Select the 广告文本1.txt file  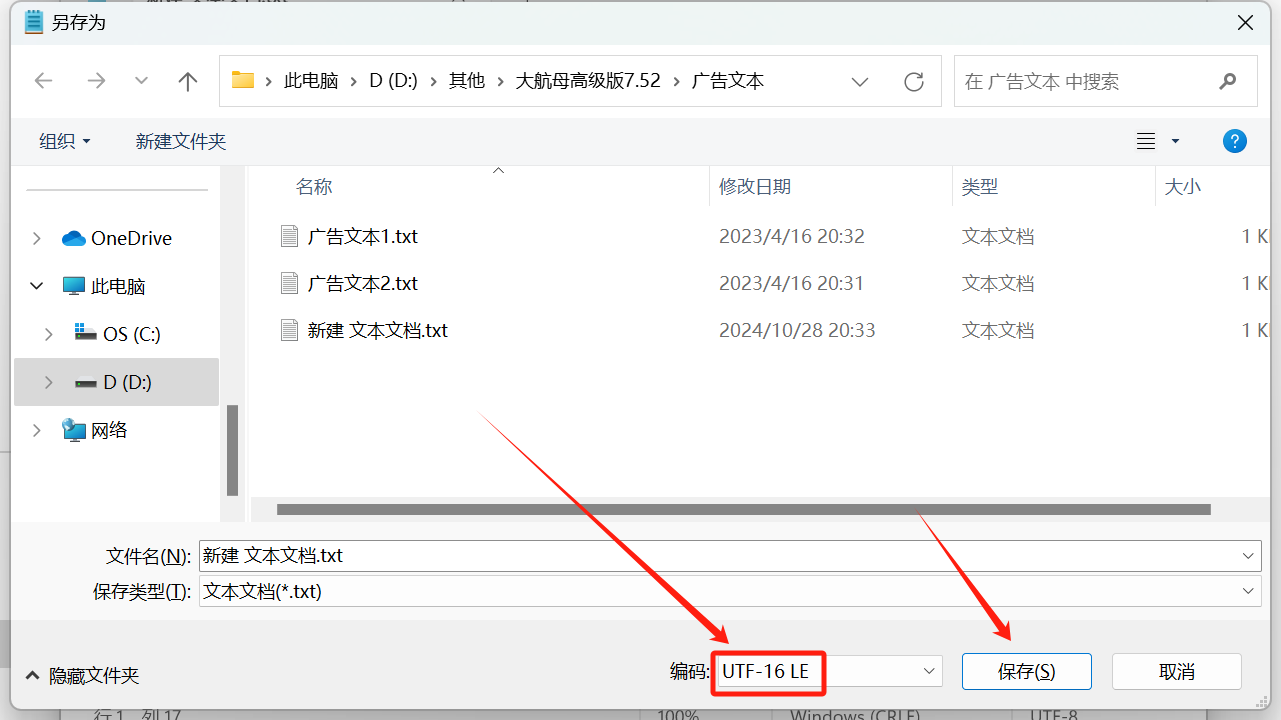pyautogui.click(x=362, y=237)
